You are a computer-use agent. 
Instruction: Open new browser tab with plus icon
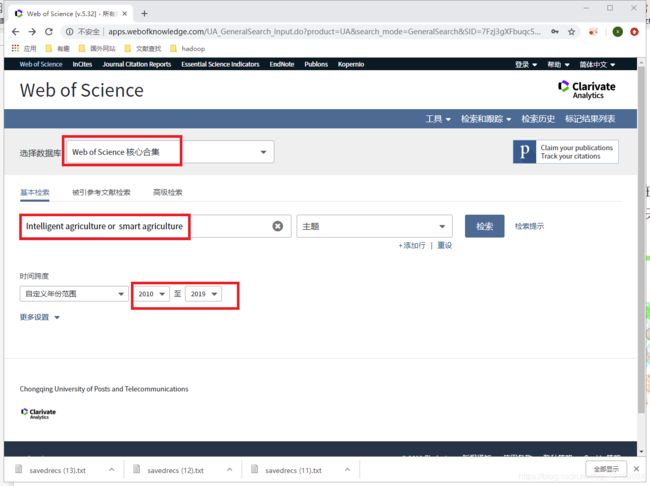click(144, 13)
